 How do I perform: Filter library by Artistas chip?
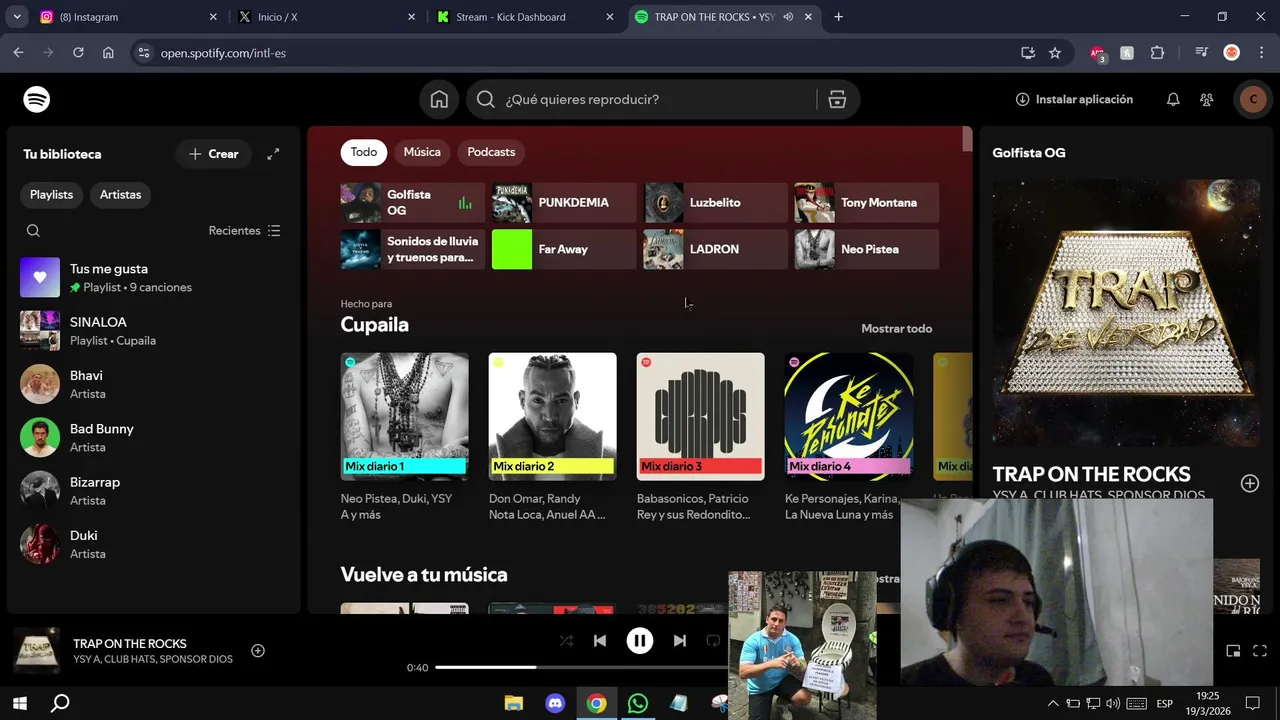[120, 195]
